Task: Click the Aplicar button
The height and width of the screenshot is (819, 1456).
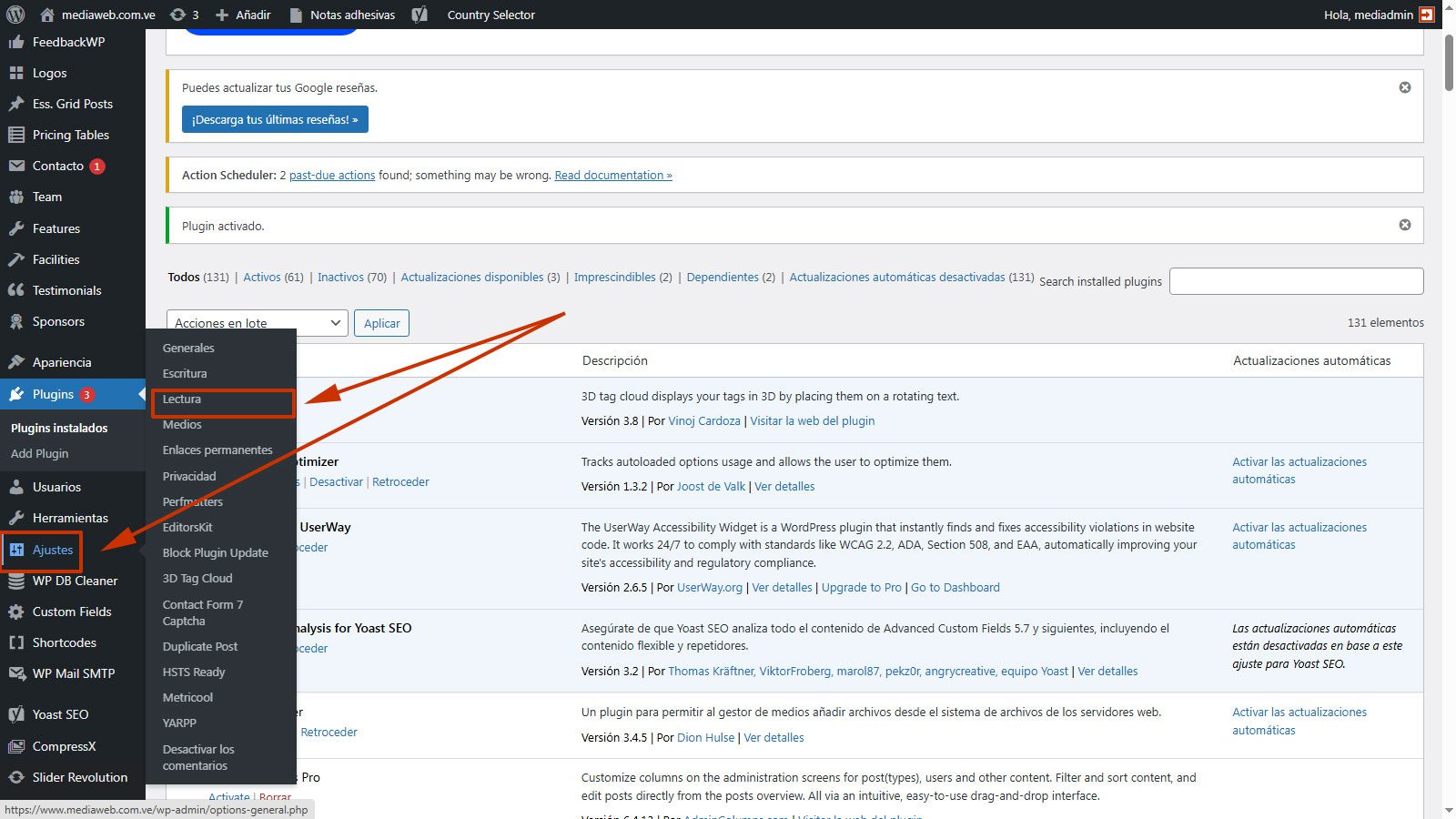Action: pos(382,323)
